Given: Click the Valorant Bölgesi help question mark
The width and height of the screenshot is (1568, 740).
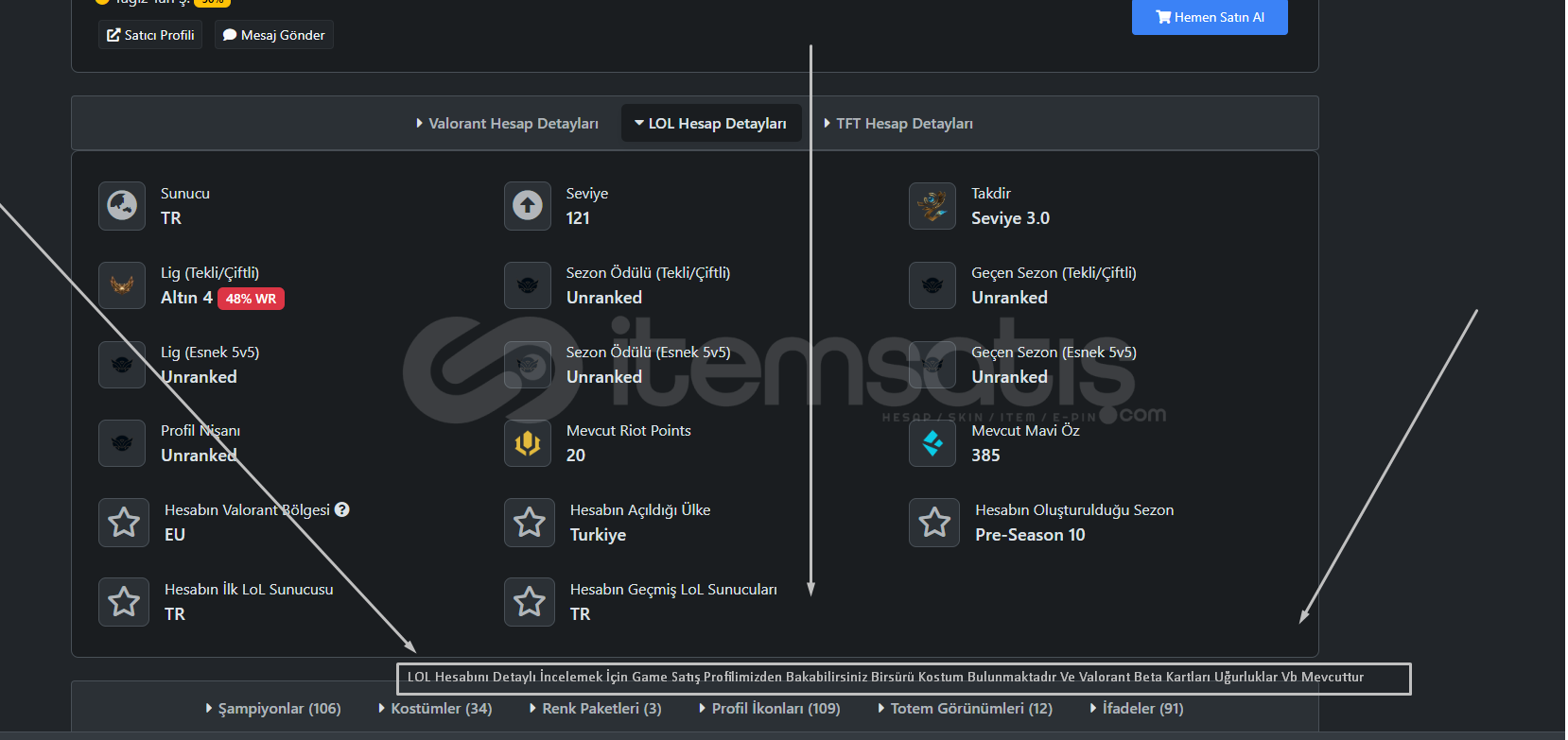Looking at the screenshot, I should tap(342, 509).
